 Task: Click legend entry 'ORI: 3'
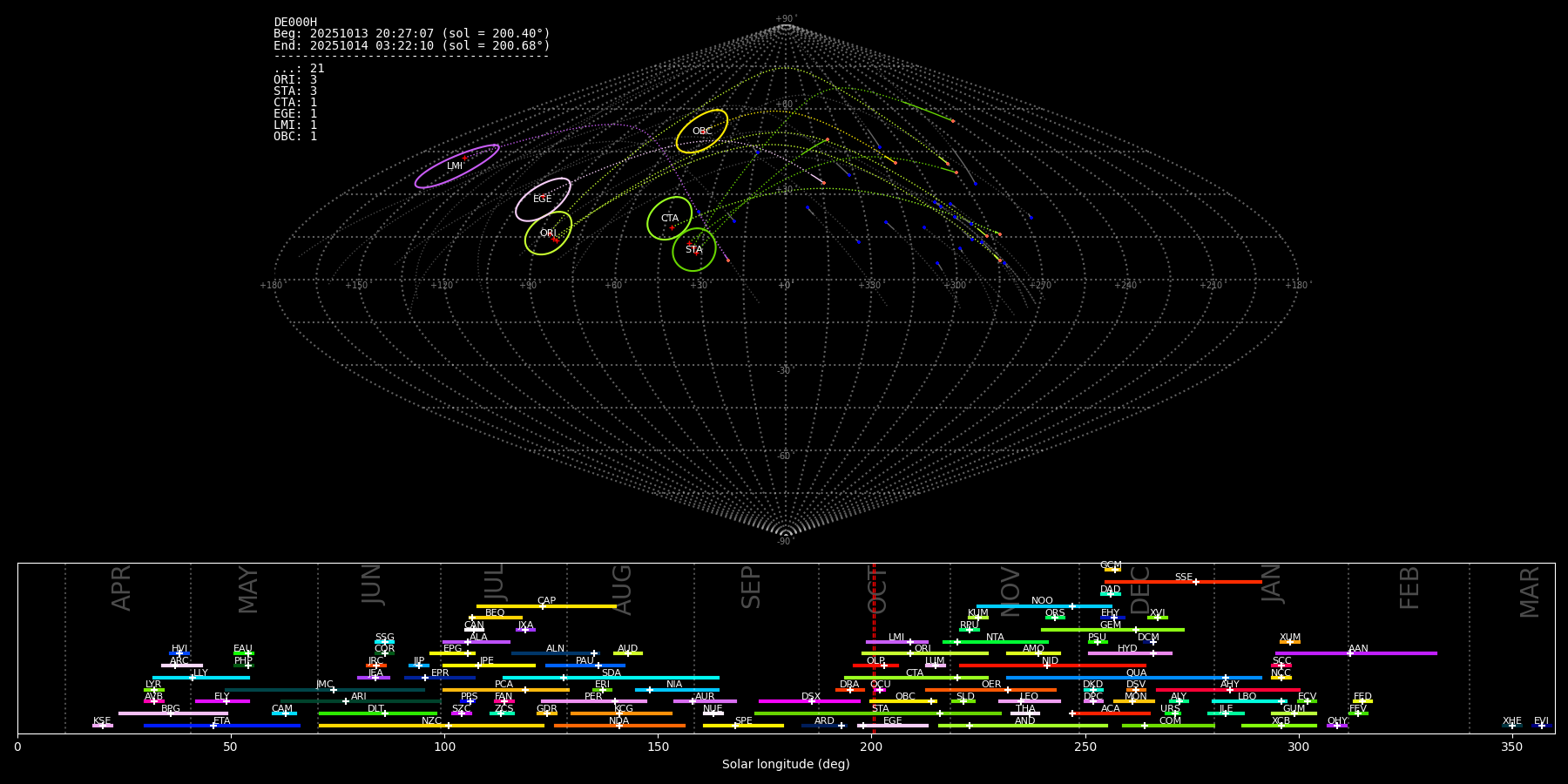coord(295,79)
